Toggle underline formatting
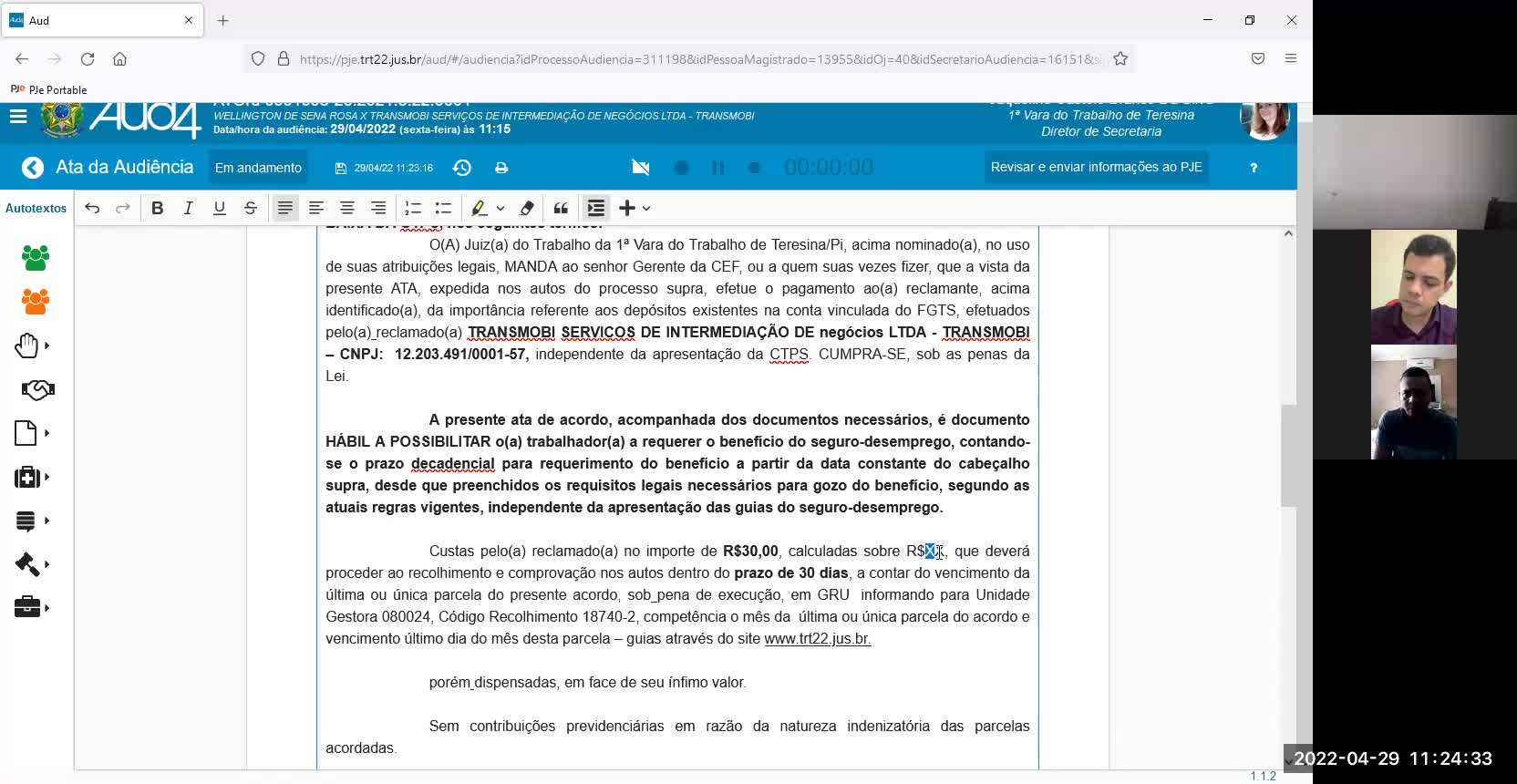1517x784 pixels. pos(220,208)
